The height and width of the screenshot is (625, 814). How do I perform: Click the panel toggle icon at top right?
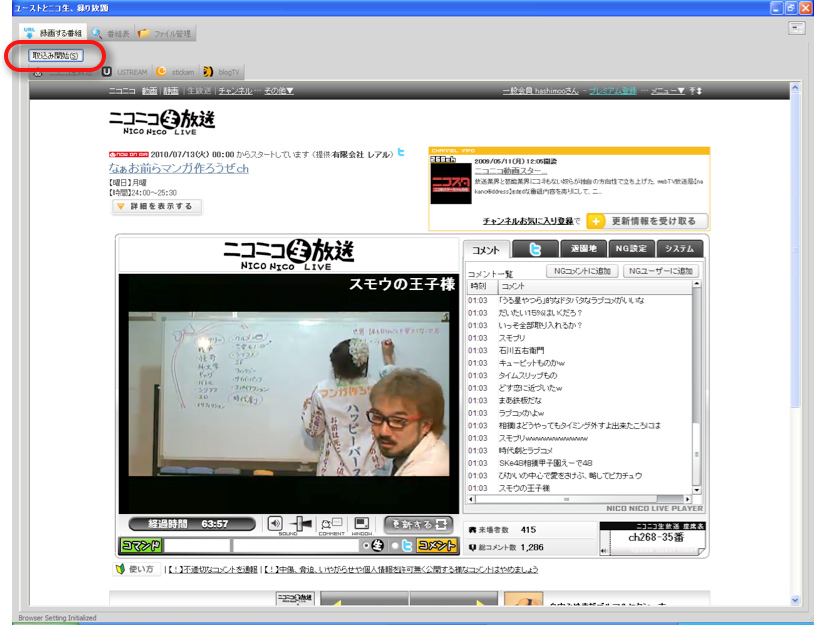click(796, 29)
